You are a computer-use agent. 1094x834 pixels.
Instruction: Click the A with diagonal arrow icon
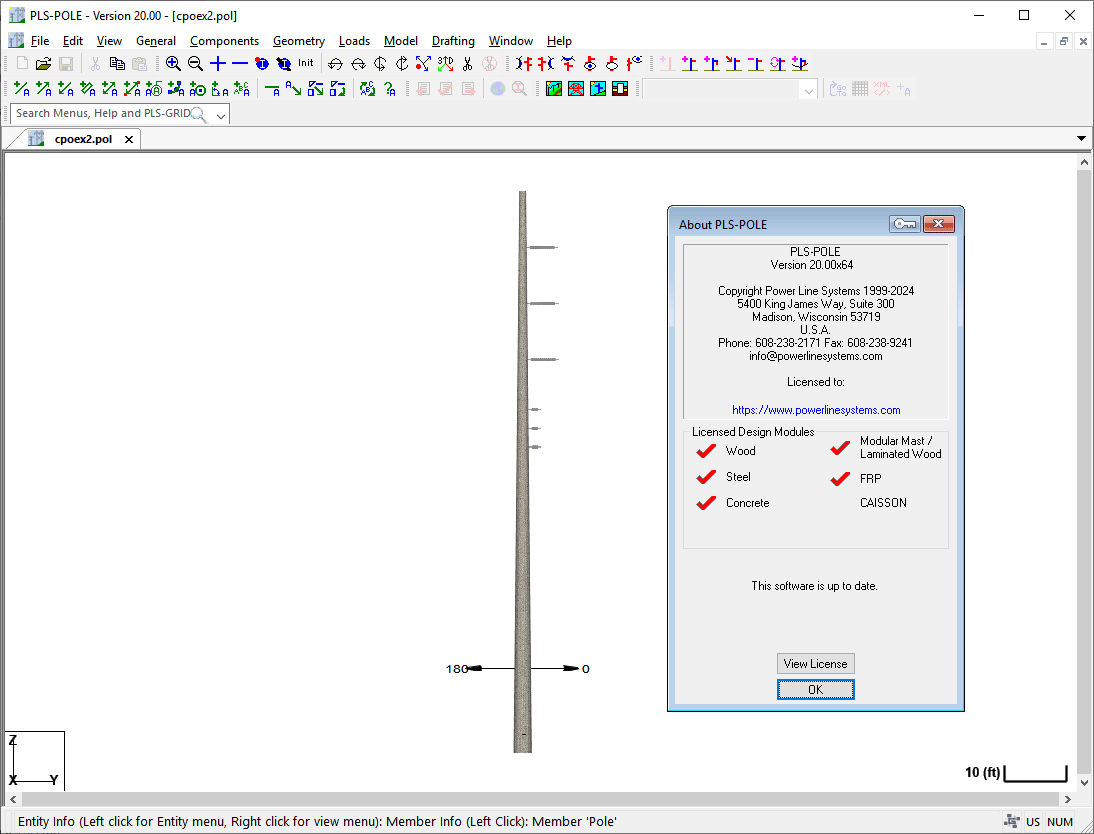pos(294,89)
